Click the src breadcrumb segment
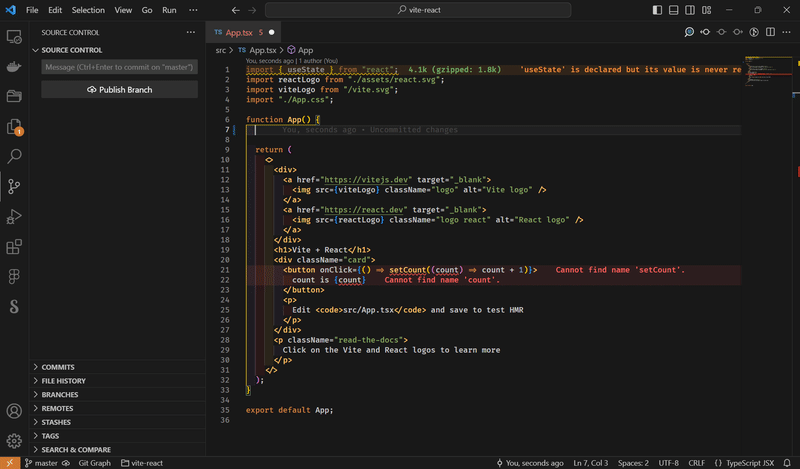 [x=220, y=50]
